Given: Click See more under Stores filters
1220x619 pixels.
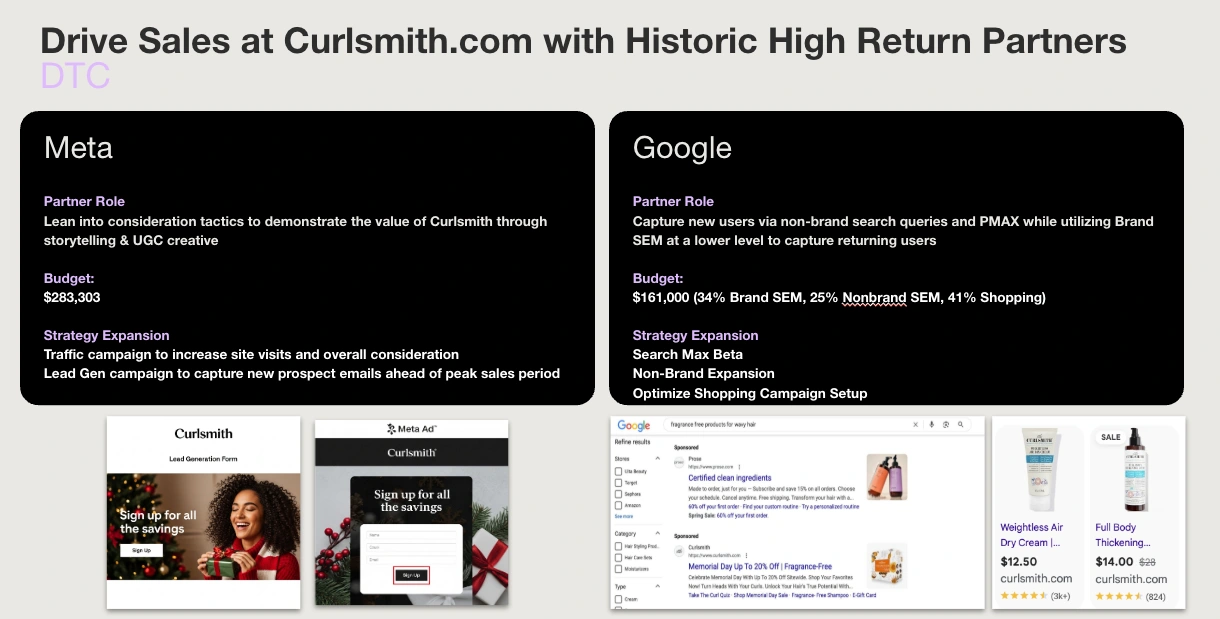Looking at the screenshot, I should [624, 516].
